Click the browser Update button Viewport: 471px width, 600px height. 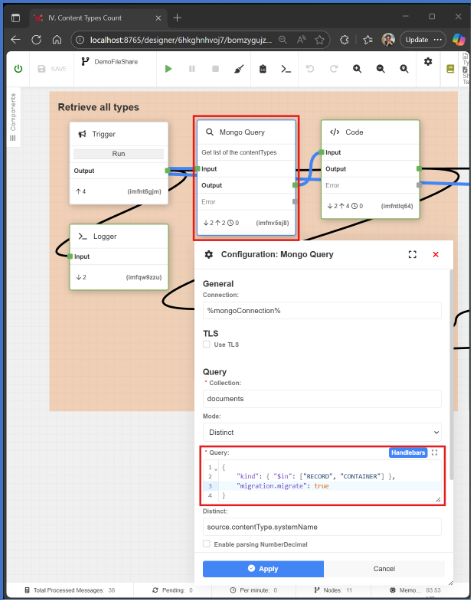pyautogui.click(x=423, y=40)
